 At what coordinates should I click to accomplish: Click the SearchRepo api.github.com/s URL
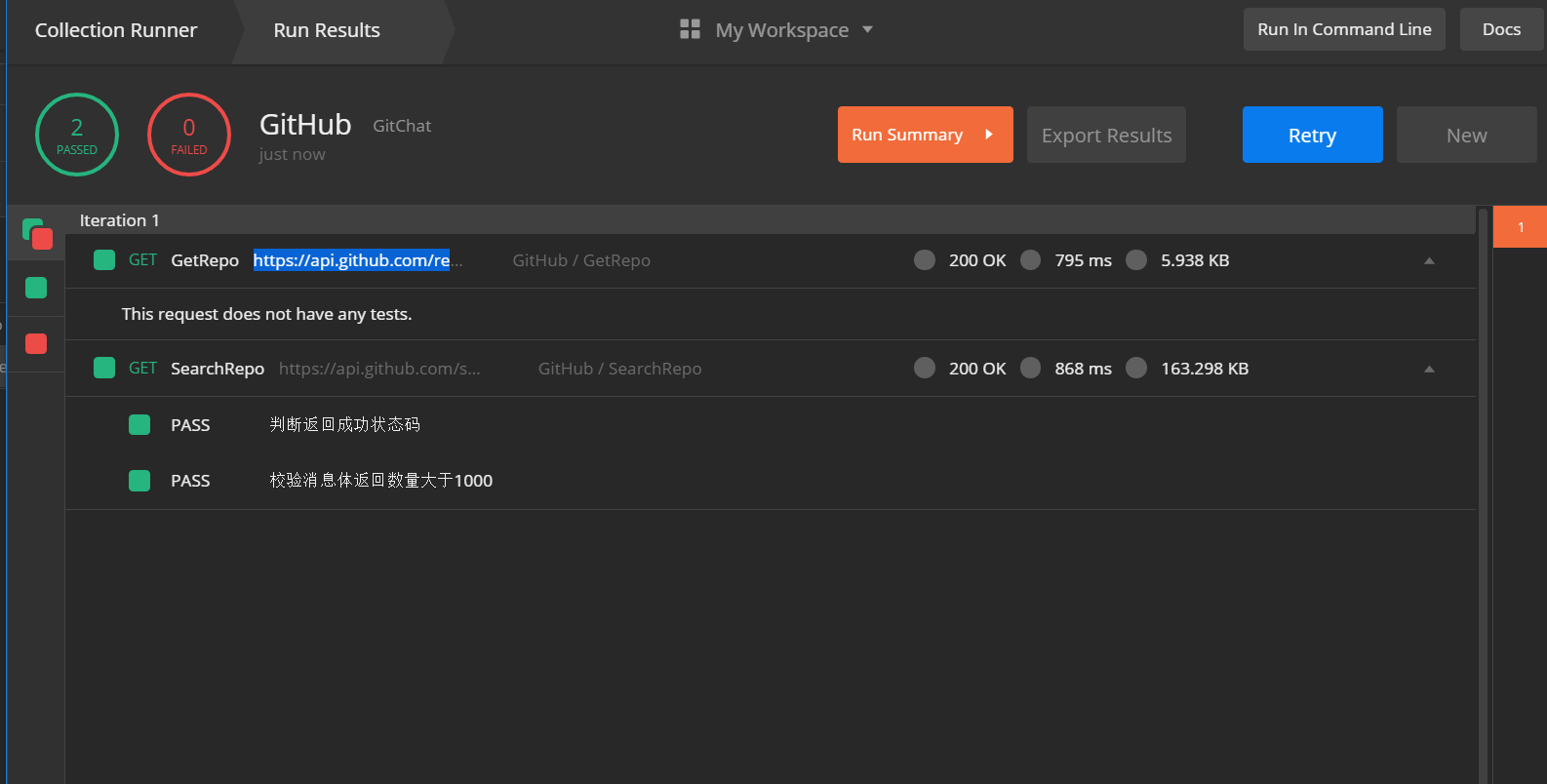(379, 369)
